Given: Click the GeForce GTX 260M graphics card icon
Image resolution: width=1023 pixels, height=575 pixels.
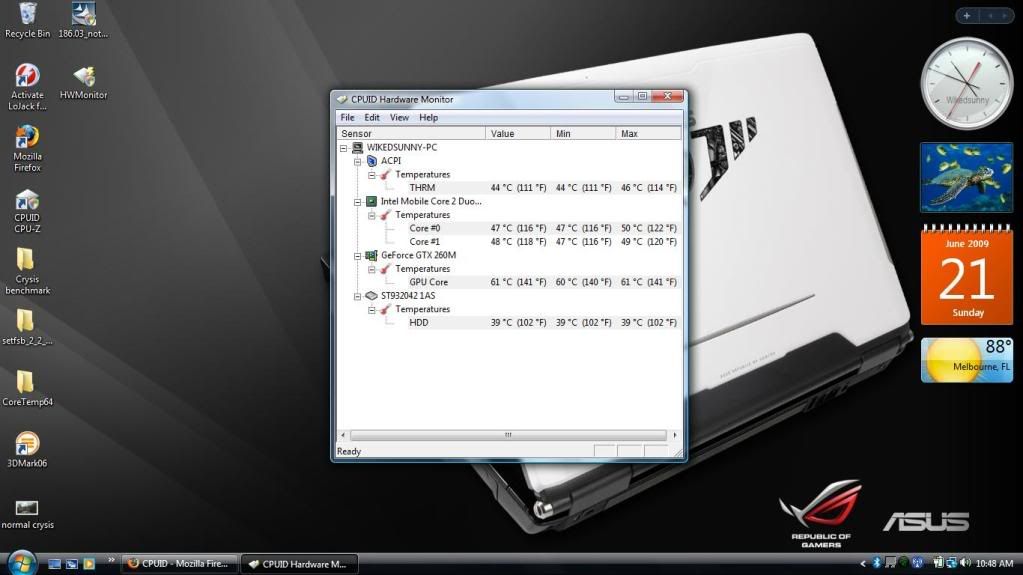Looking at the screenshot, I should pyautogui.click(x=371, y=255).
